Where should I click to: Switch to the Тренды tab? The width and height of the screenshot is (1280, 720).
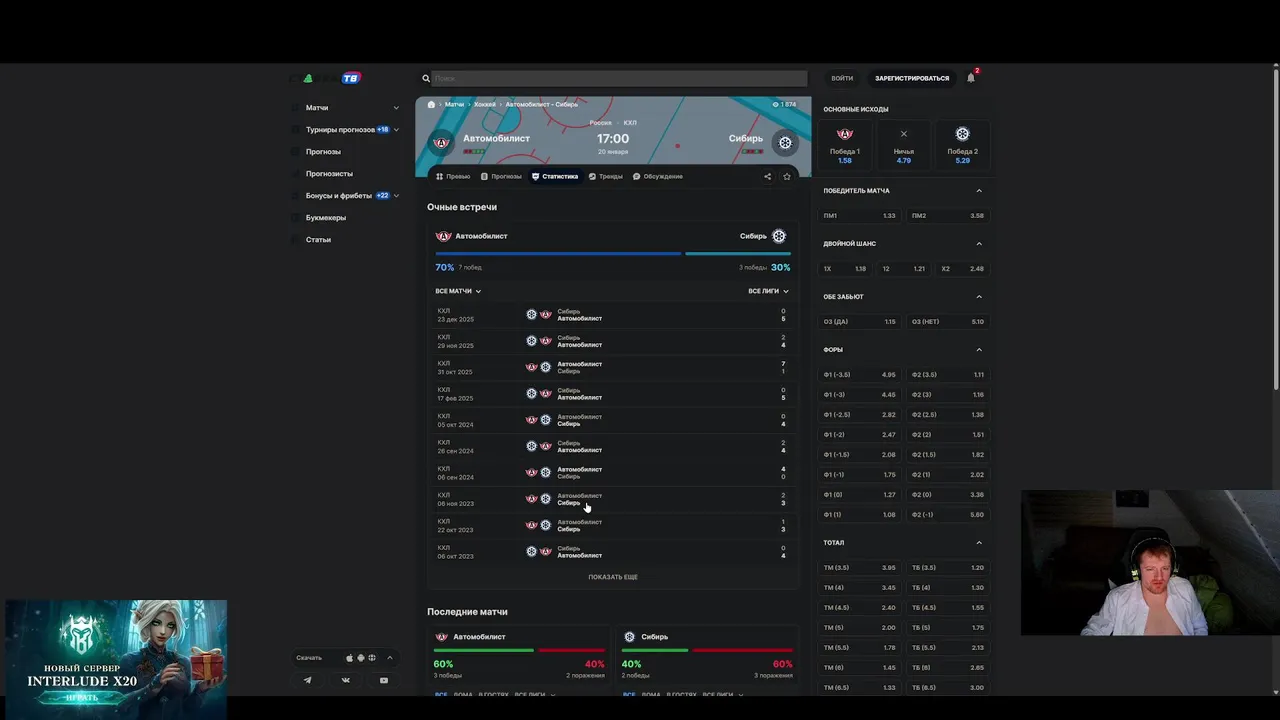605,176
